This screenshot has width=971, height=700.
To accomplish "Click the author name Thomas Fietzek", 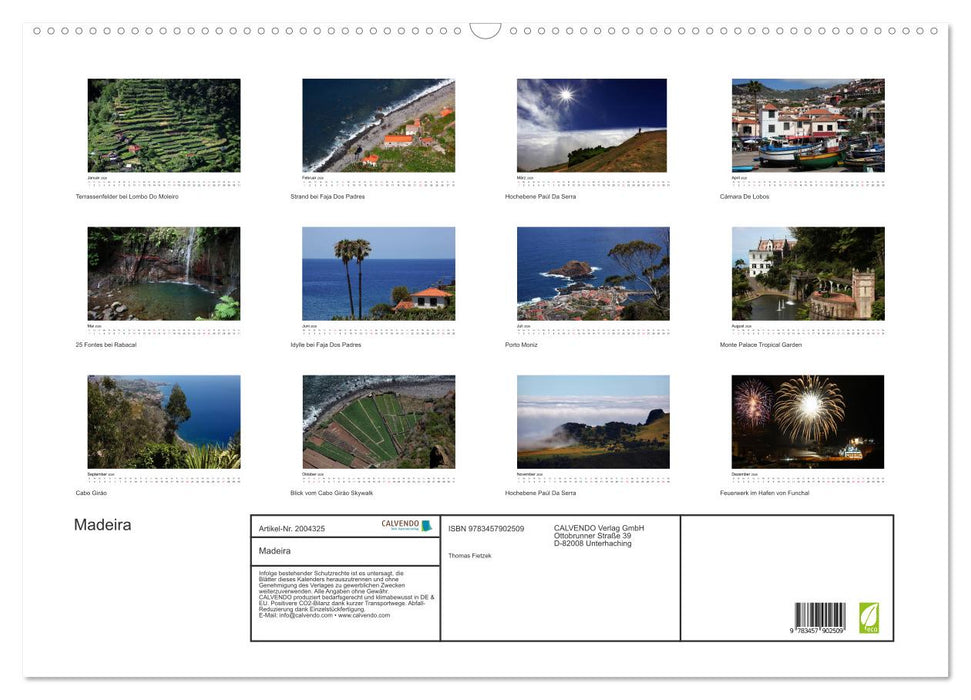I will 469,555.
